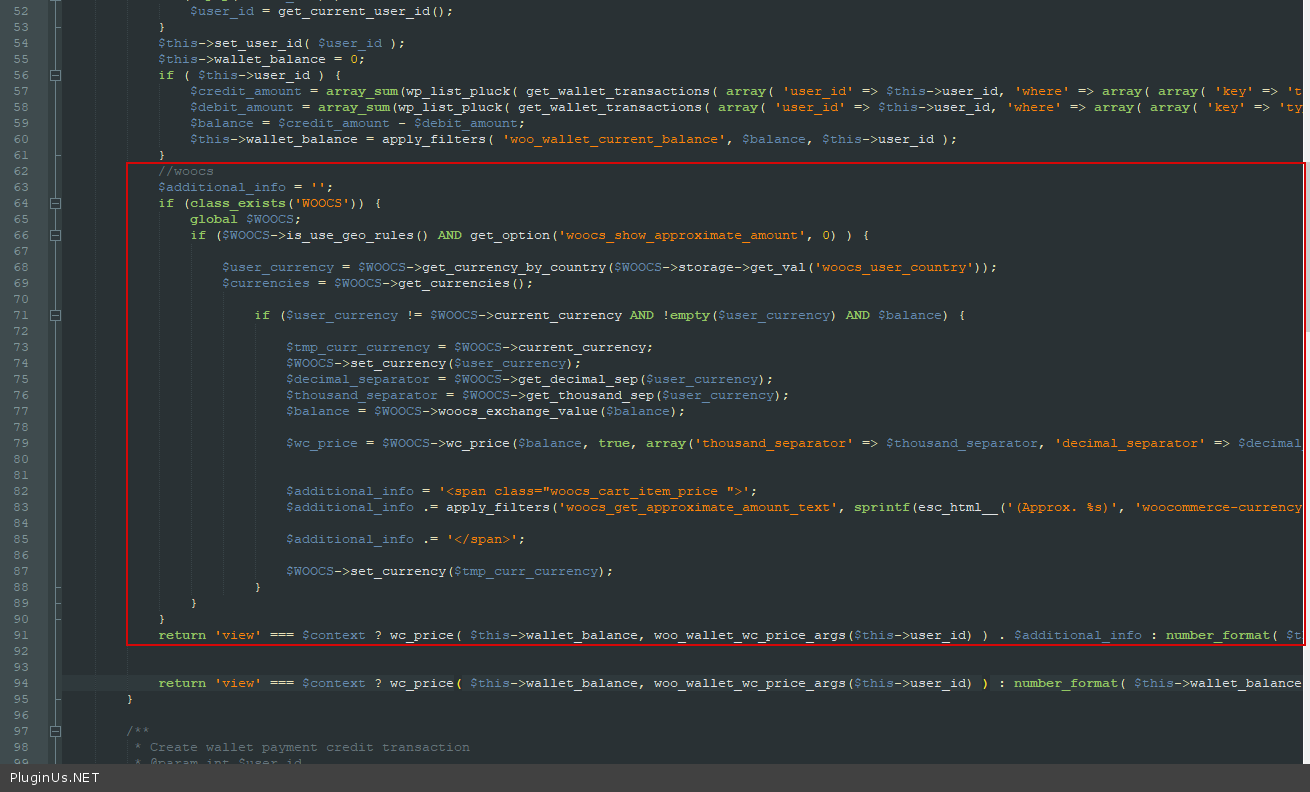Click line number 79 in the gutter
This screenshot has height=792, width=1310.
pos(20,443)
